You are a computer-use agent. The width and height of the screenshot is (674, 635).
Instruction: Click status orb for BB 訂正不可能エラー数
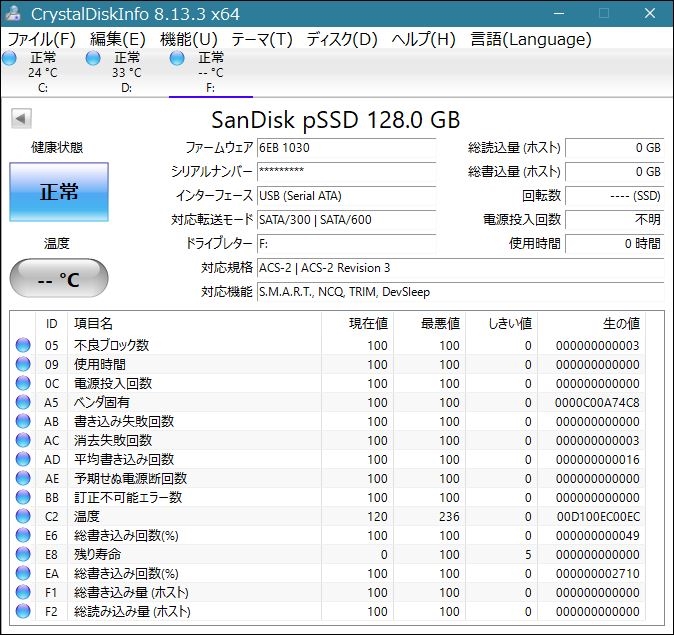23,497
